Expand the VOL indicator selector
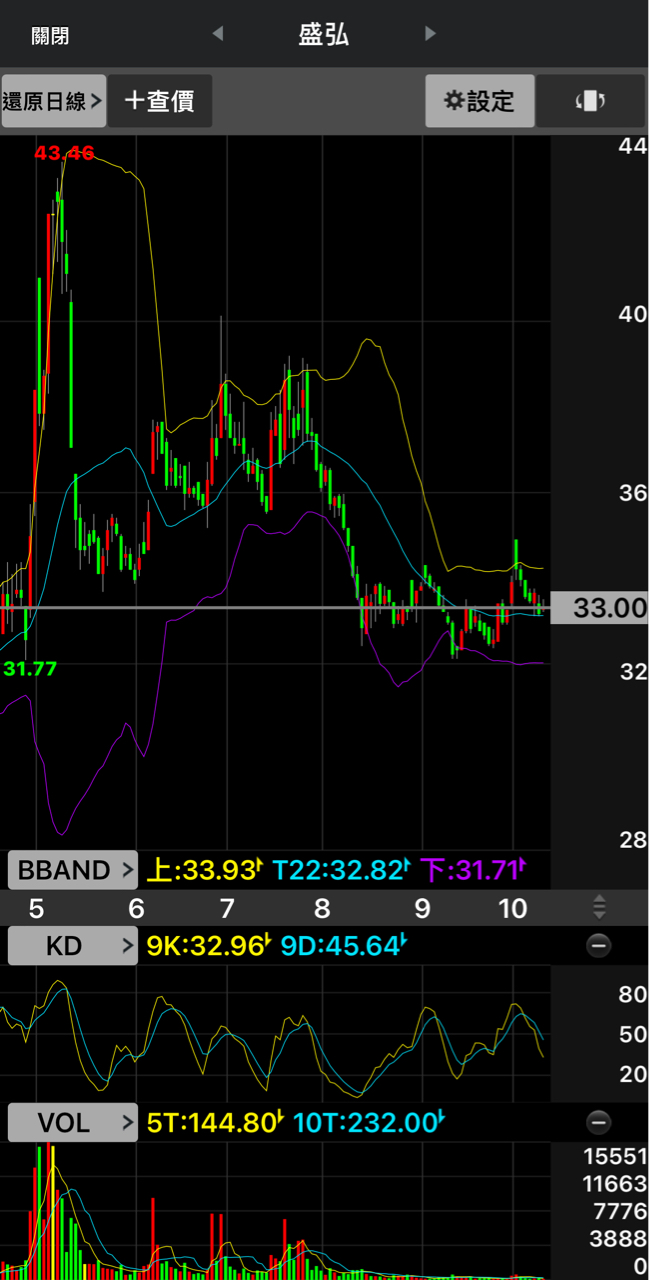Screen dimensions: 649x1280 73,1123
